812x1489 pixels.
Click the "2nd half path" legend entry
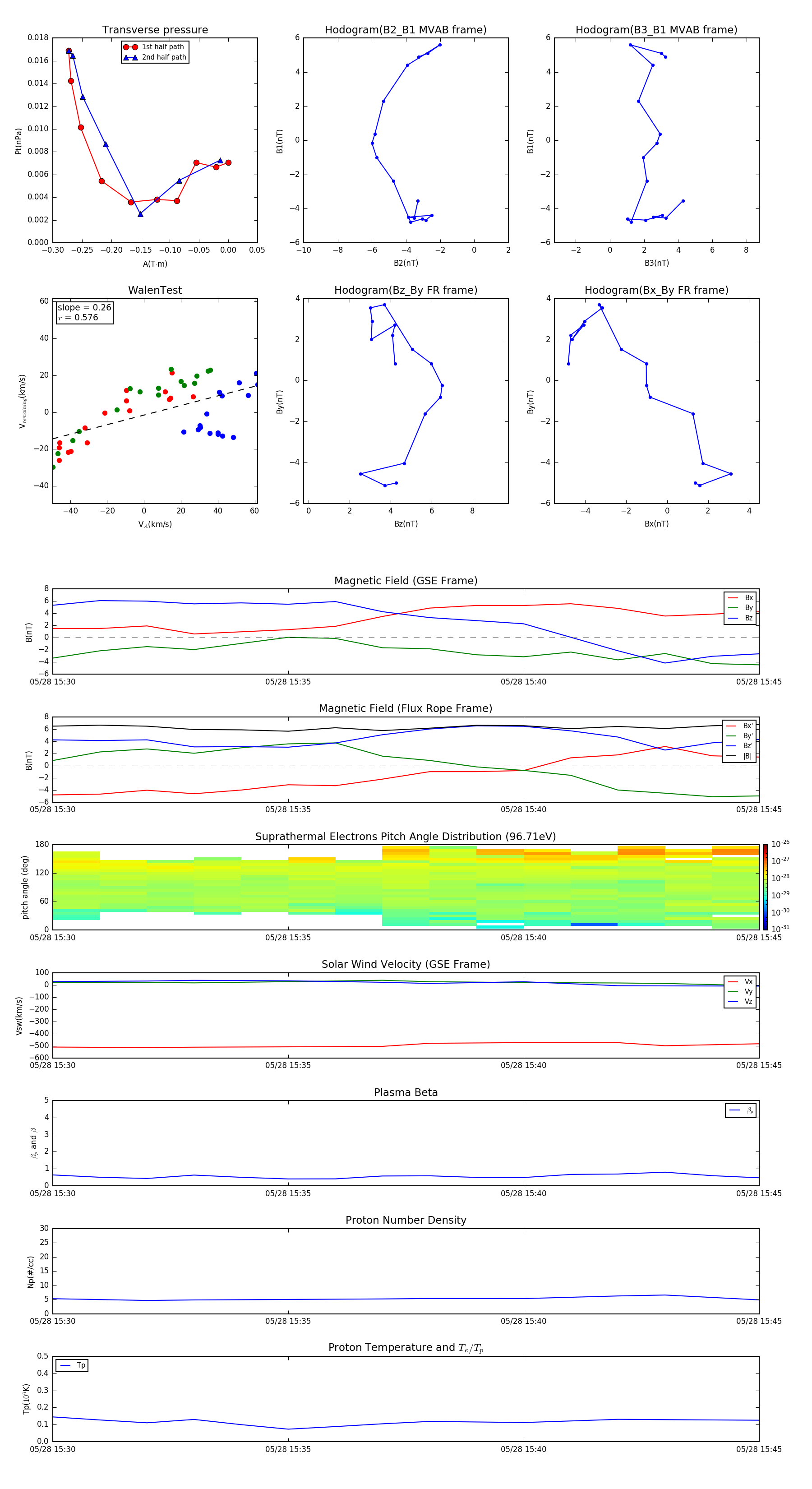[x=155, y=58]
